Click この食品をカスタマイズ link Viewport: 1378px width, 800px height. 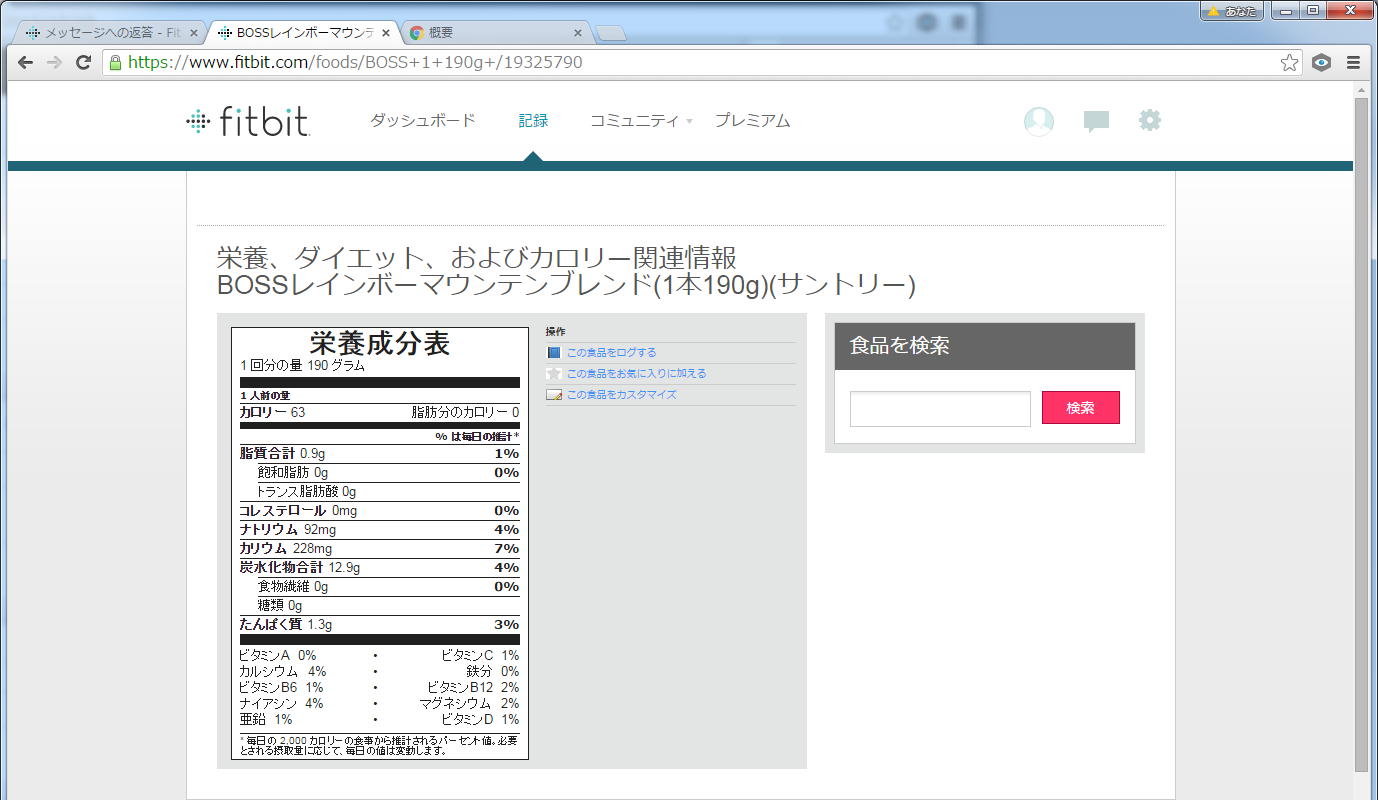tap(622, 394)
